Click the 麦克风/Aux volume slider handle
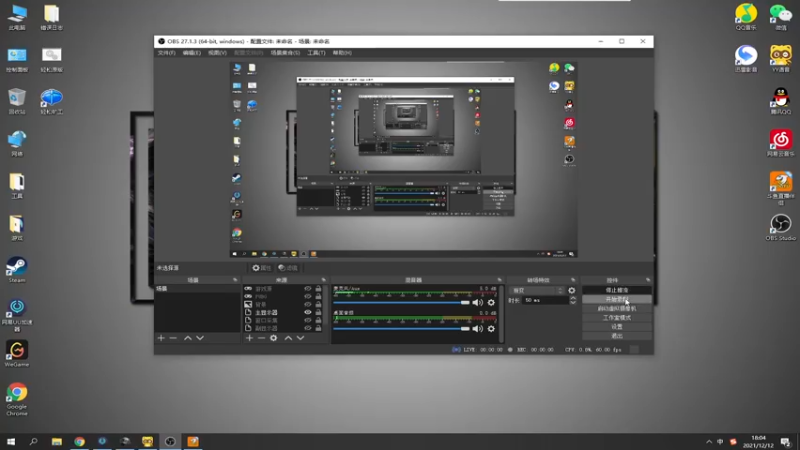Image resolution: width=800 pixels, height=450 pixels. tap(465, 303)
